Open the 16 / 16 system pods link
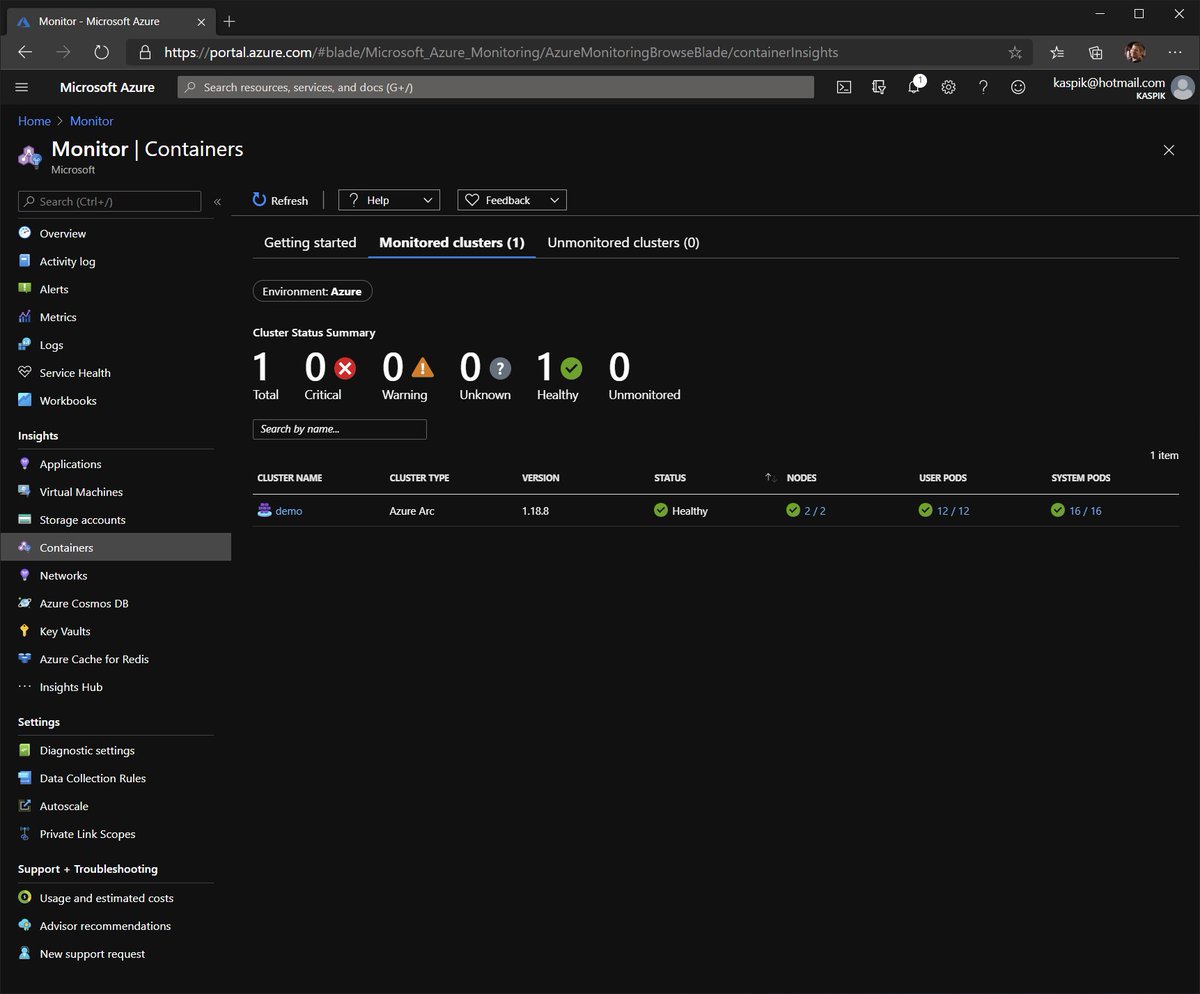 click(x=1085, y=511)
